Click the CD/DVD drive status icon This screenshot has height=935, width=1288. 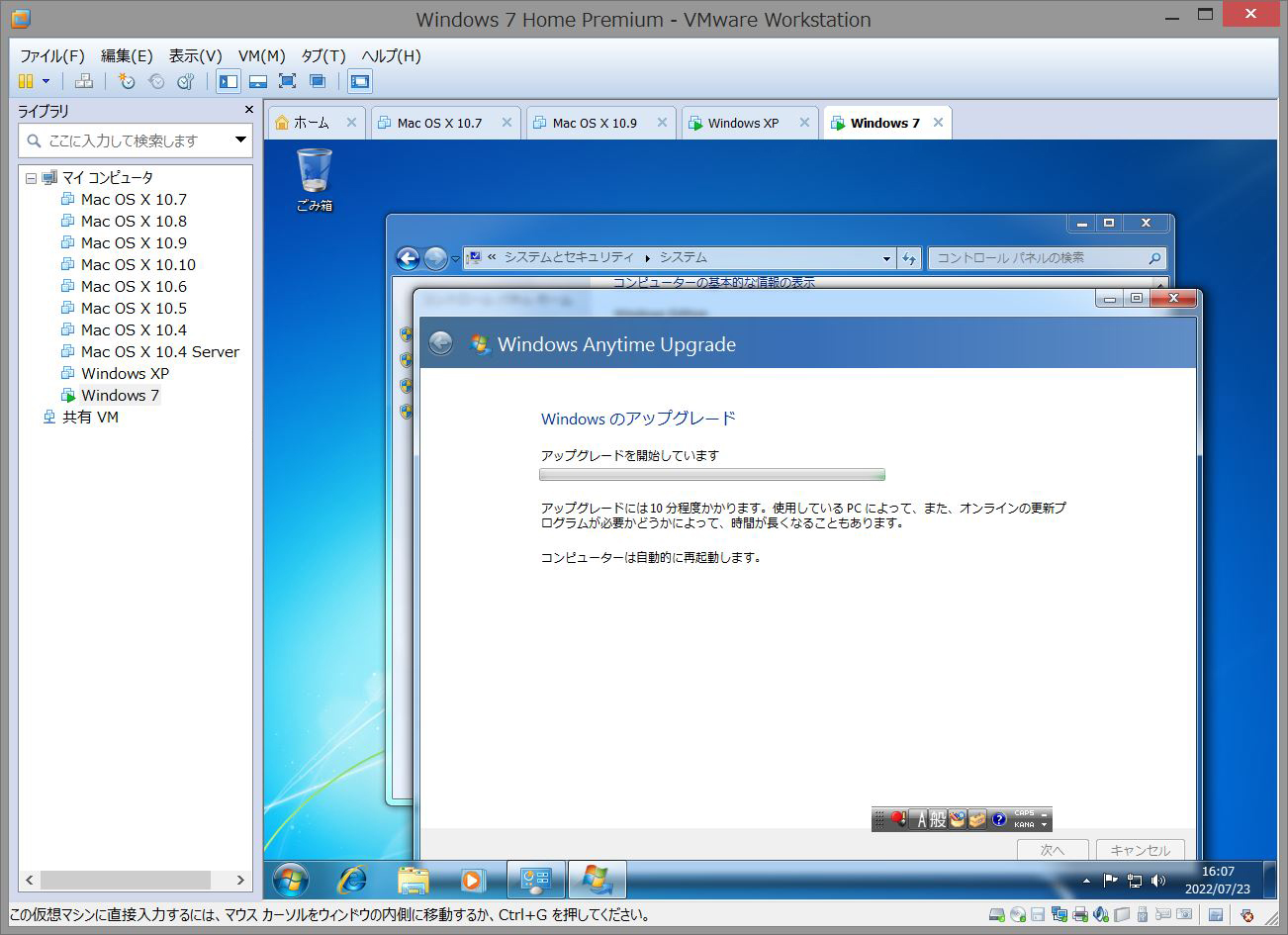point(1017,915)
